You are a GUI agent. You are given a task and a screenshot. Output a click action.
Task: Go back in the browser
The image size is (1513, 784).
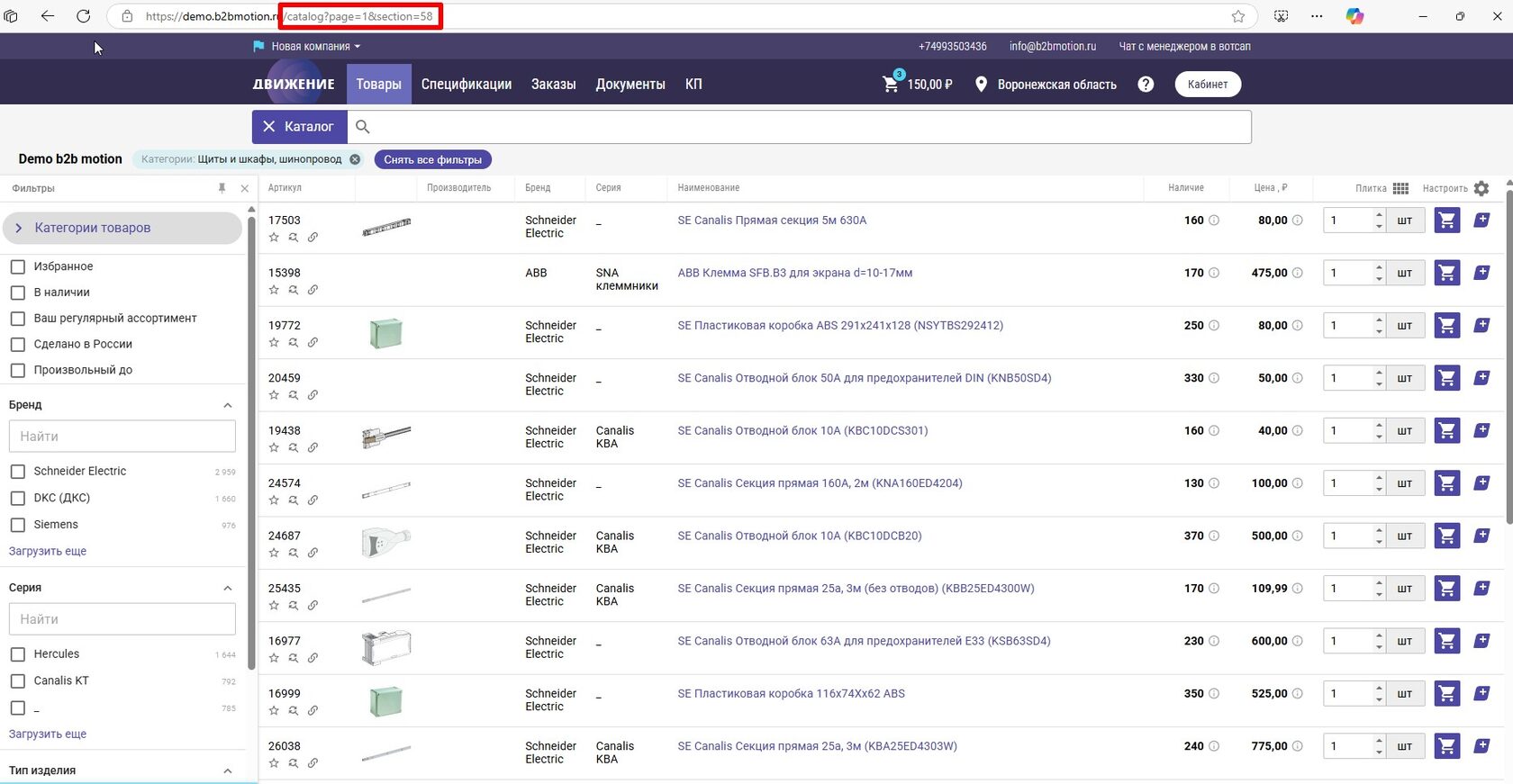pos(48,16)
